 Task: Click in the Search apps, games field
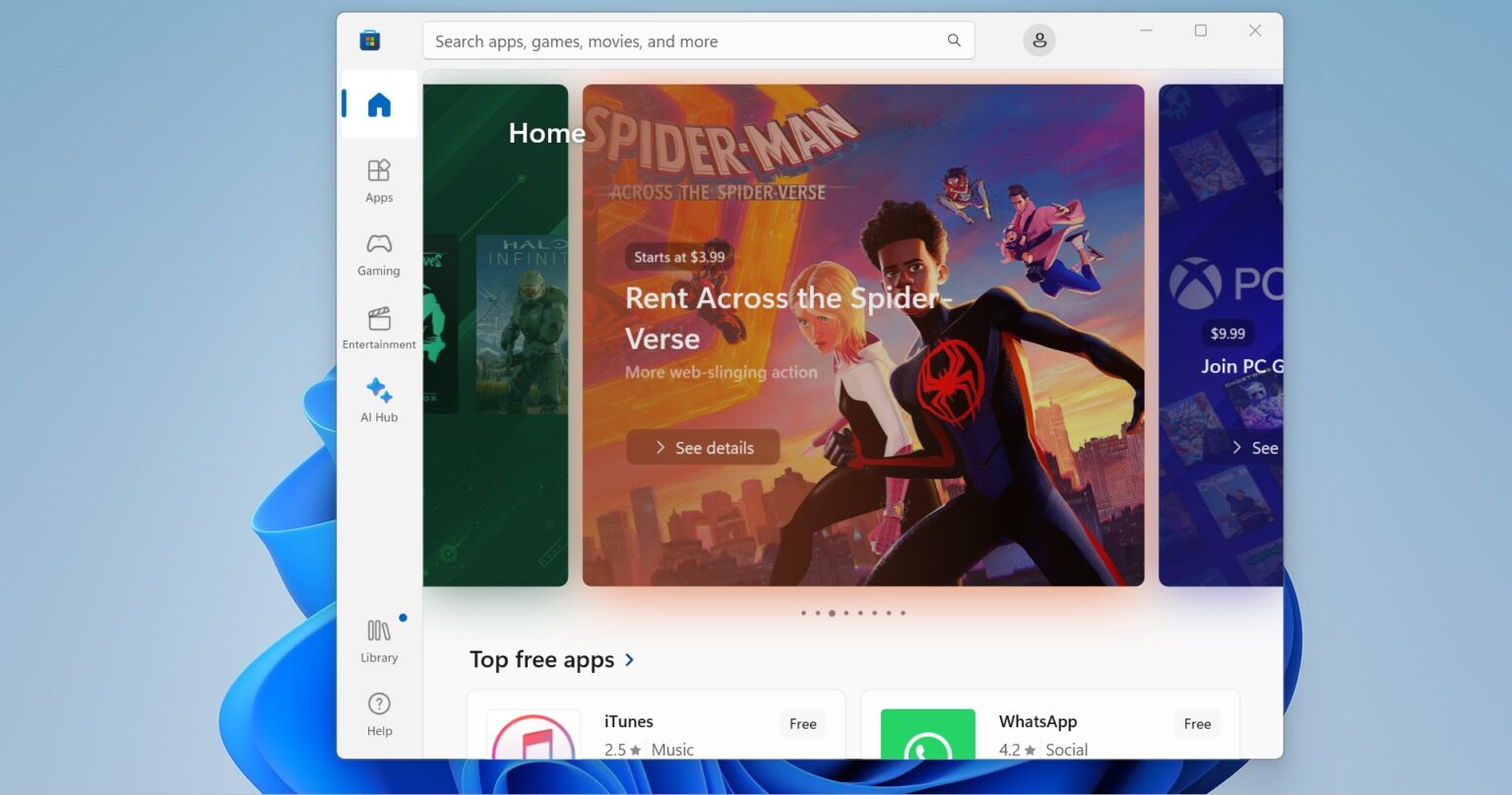(x=698, y=40)
